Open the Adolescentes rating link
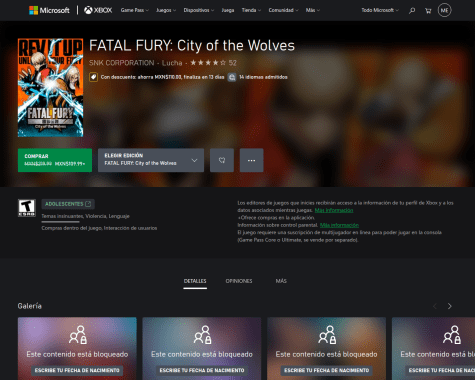Screen dimensions: 475x380 [68, 204]
